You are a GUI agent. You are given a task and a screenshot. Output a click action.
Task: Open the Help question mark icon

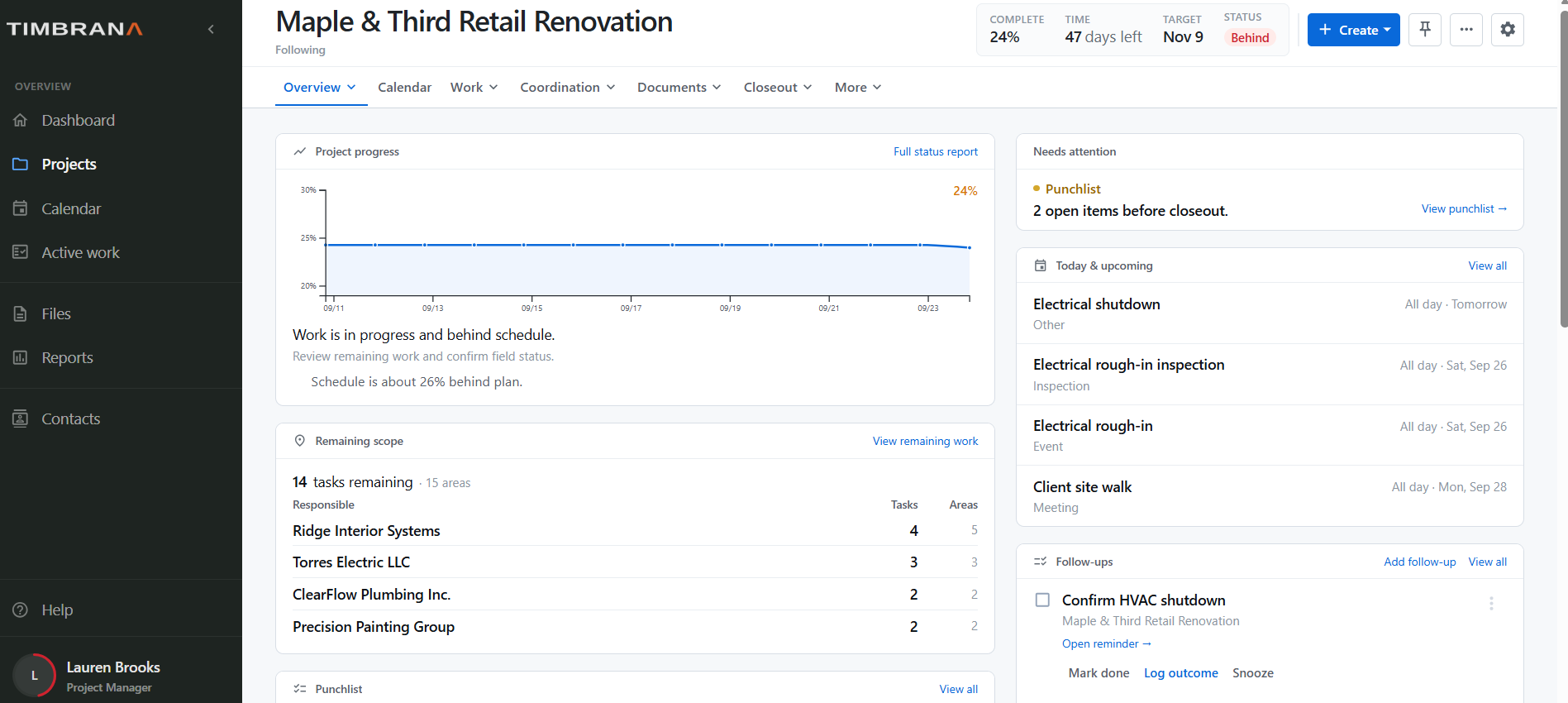click(x=21, y=610)
